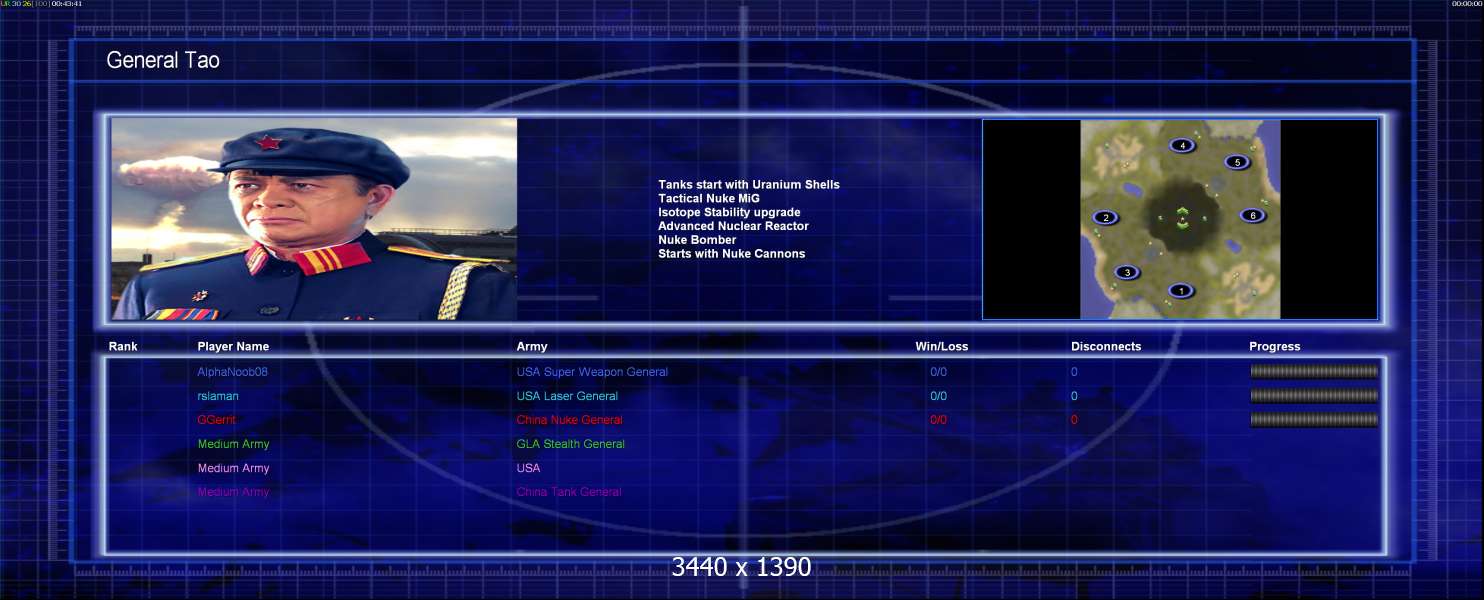Click the 00:00:00 timer readout

[1467, 4]
